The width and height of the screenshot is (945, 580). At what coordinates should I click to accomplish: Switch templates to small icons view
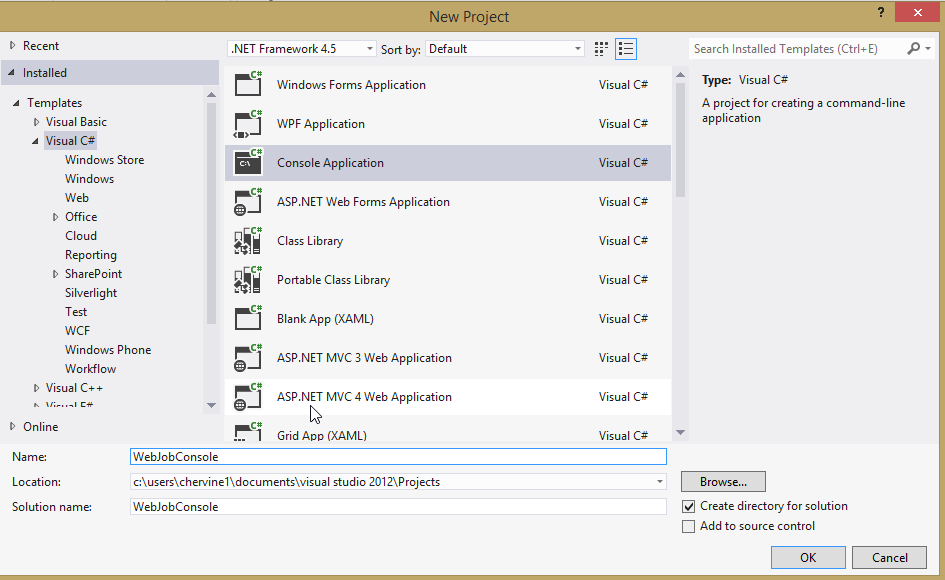(601, 49)
